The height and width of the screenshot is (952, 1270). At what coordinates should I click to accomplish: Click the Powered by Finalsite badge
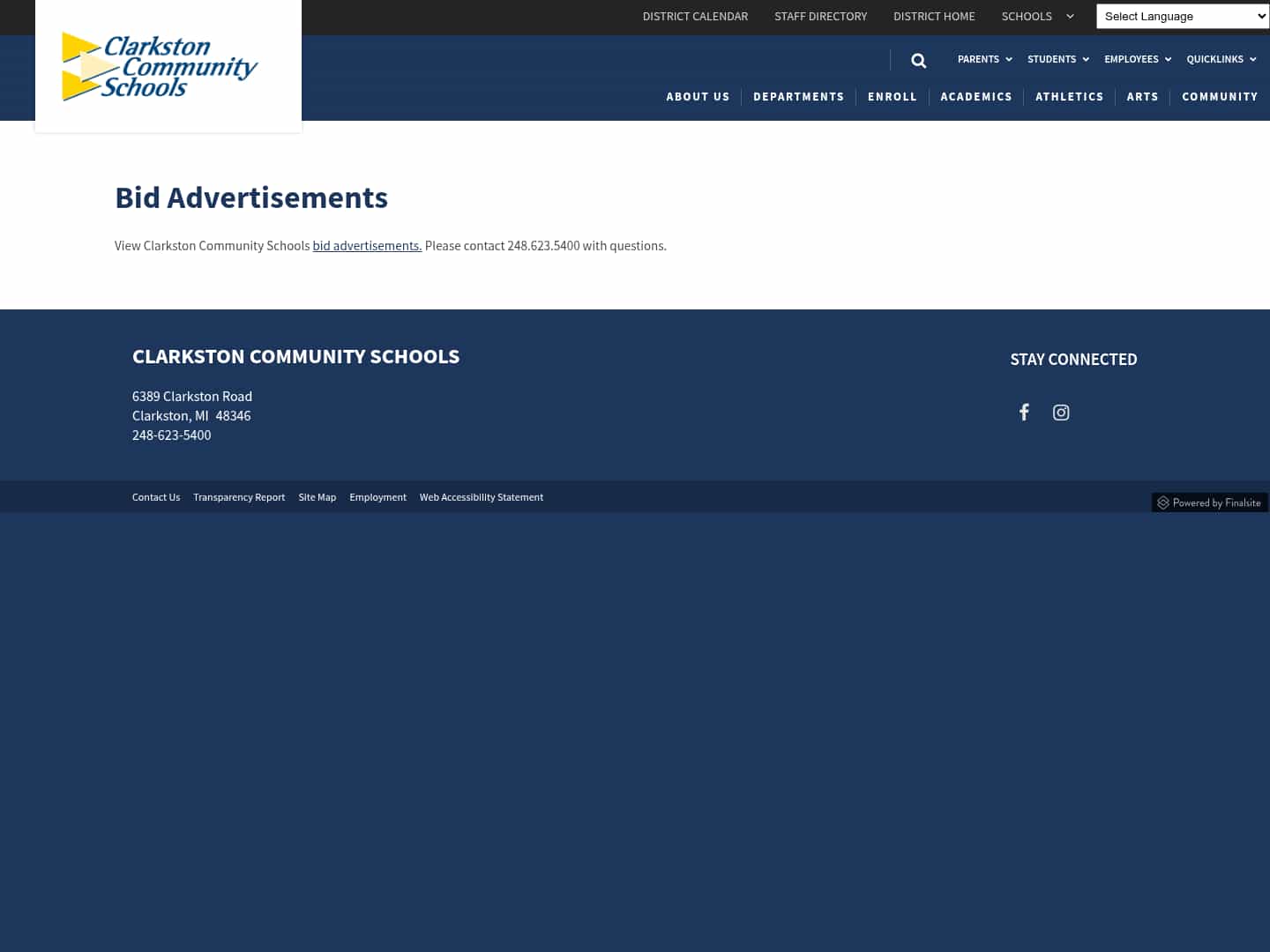[x=1210, y=502]
